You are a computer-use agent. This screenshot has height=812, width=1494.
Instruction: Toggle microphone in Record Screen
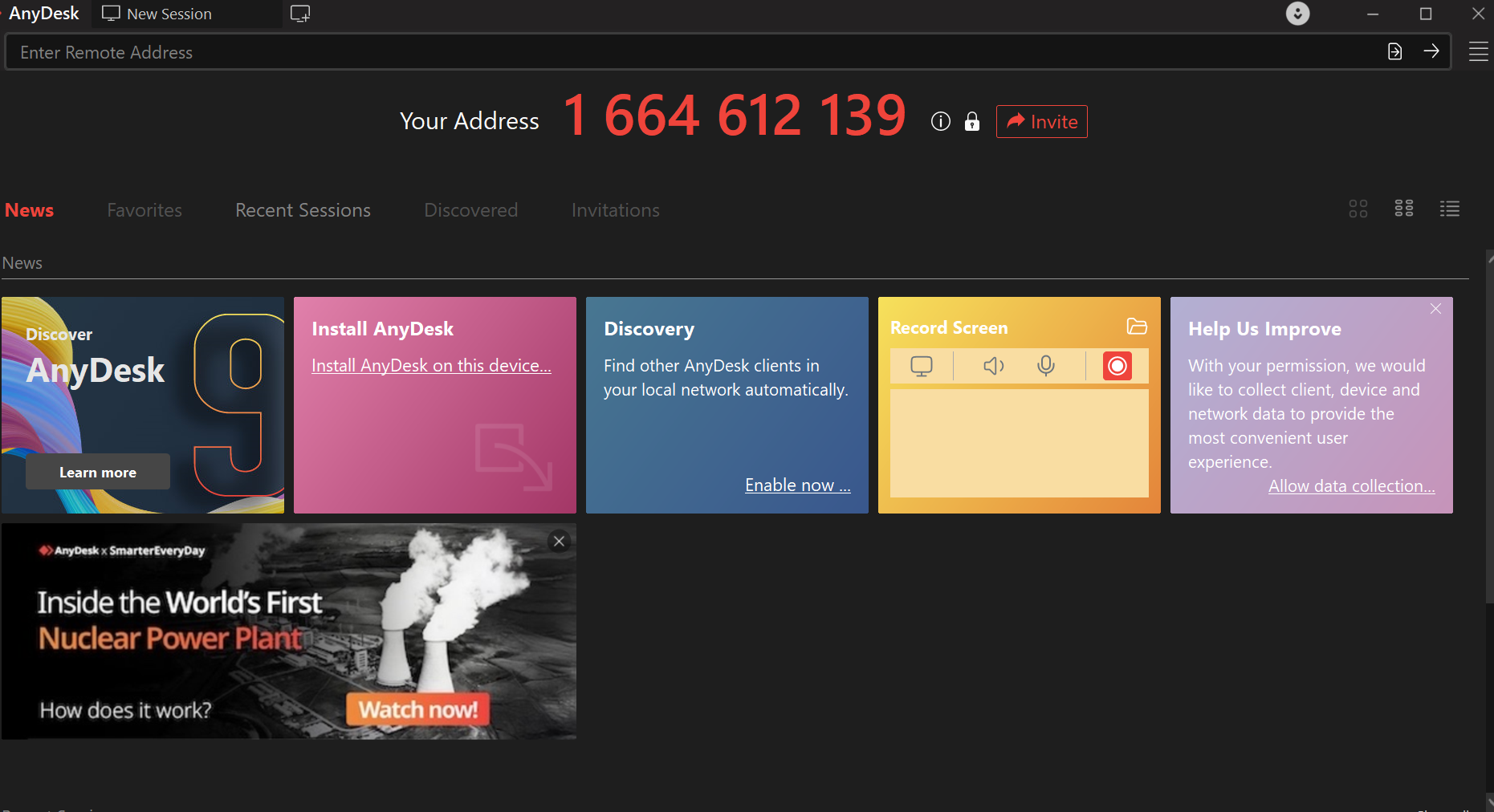click(x=1045, y=366)
